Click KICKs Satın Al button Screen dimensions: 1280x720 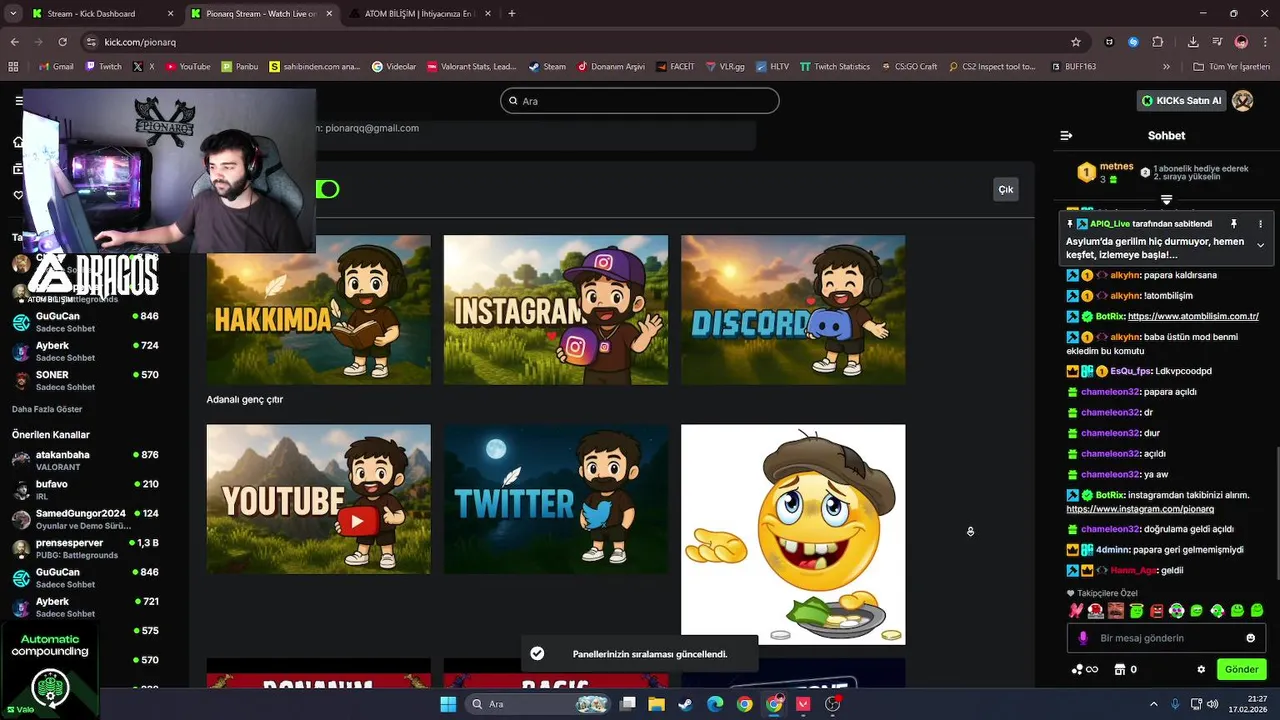pyautogui.click(x=1182, y=101)
